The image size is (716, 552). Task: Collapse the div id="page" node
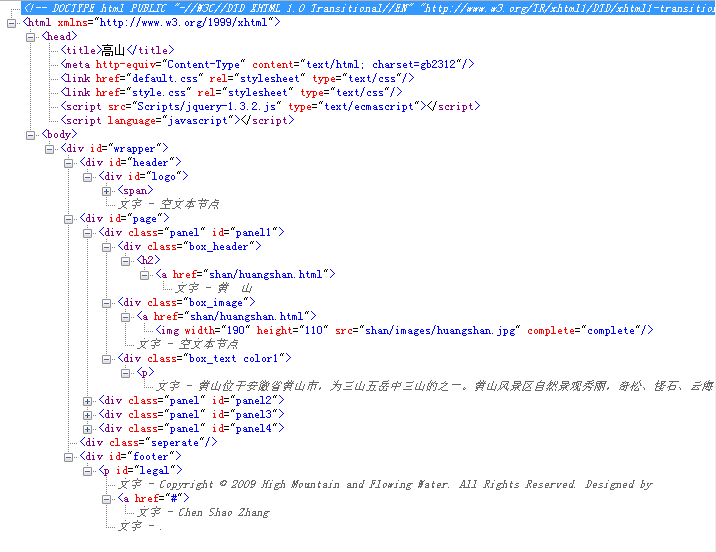[68, 219]
